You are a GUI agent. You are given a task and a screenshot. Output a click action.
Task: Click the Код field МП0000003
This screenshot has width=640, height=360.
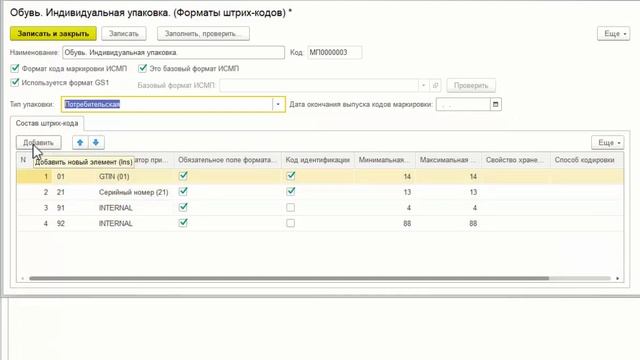[334, 52]
